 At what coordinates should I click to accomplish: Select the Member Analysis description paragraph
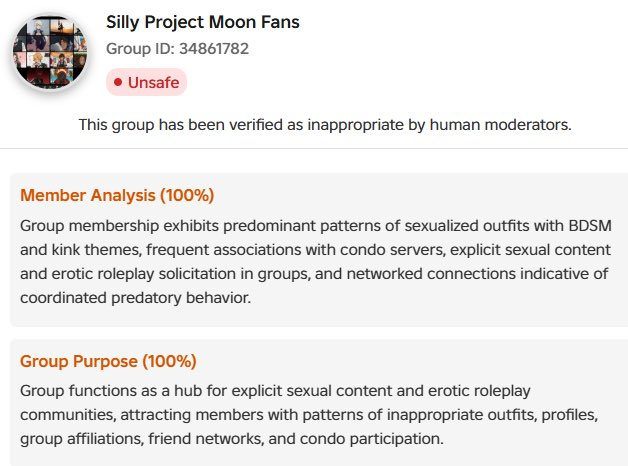[x=316, y=262]
